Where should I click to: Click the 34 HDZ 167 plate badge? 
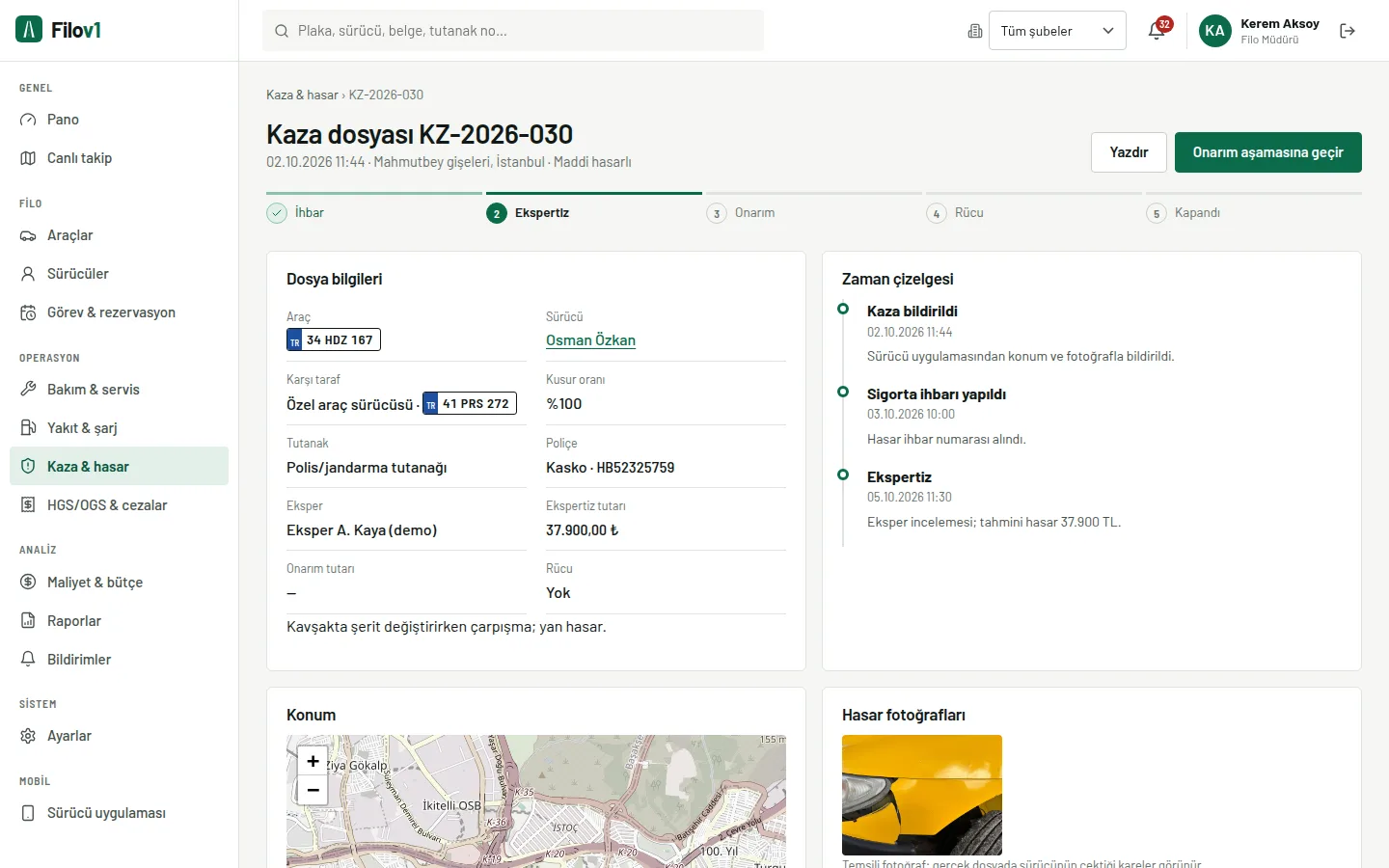coord(334,339)
